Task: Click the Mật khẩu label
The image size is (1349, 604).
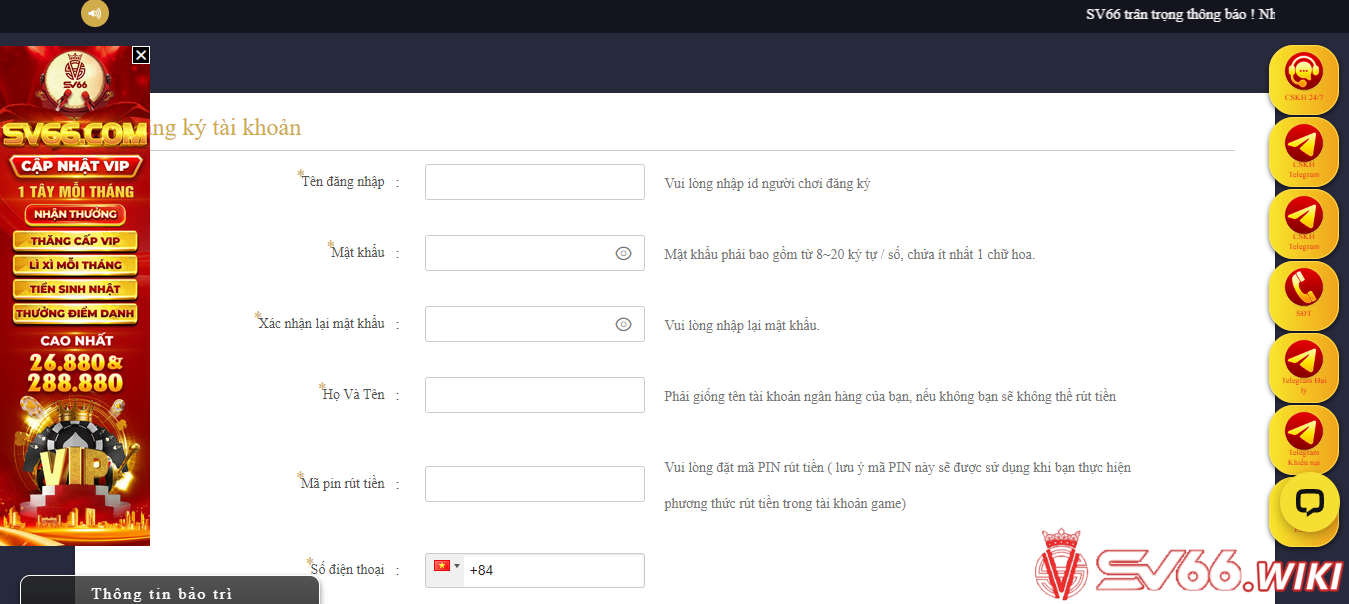Action: pos(358,252)
